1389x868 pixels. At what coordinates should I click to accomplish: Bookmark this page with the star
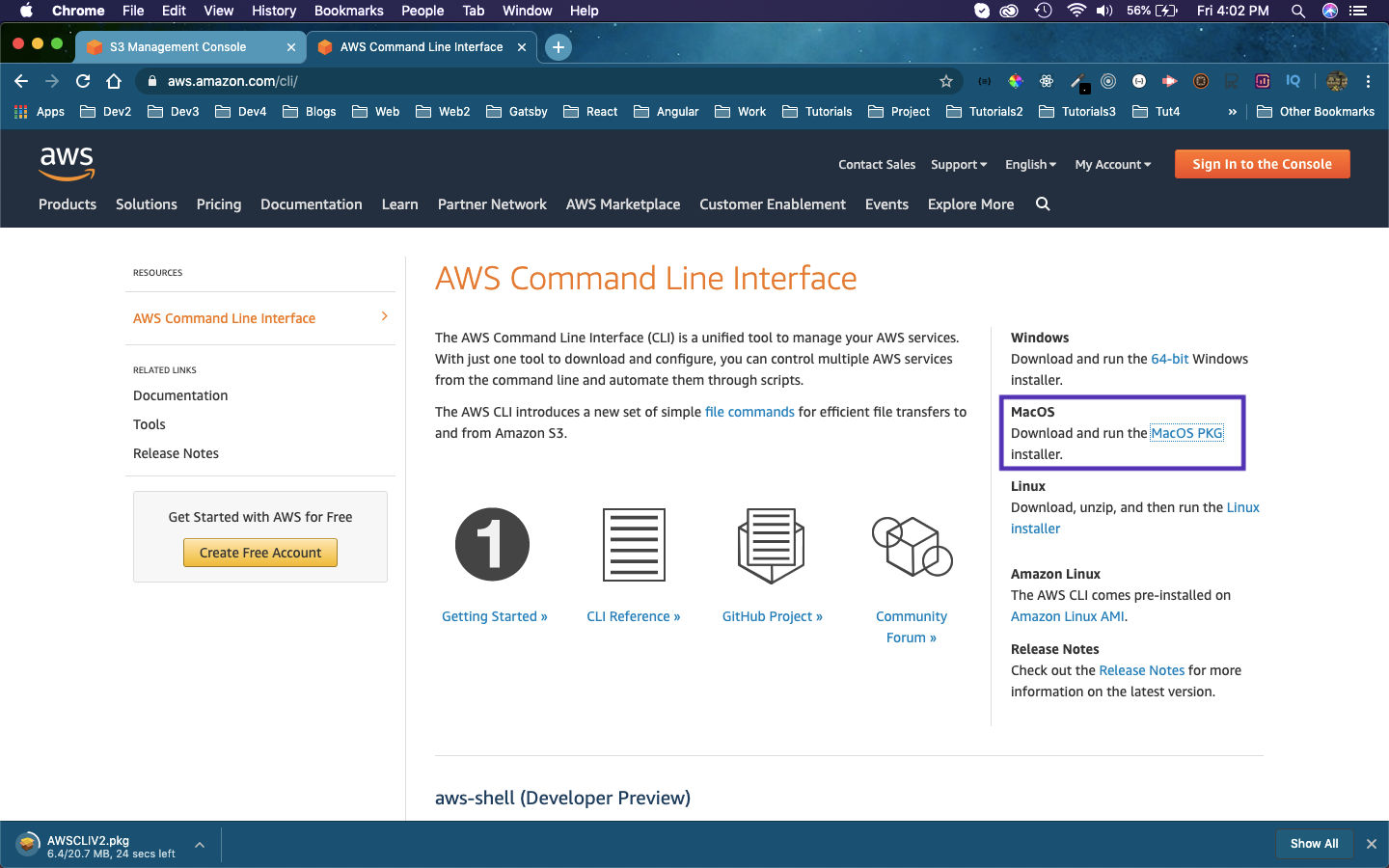[x=946, y=81]
